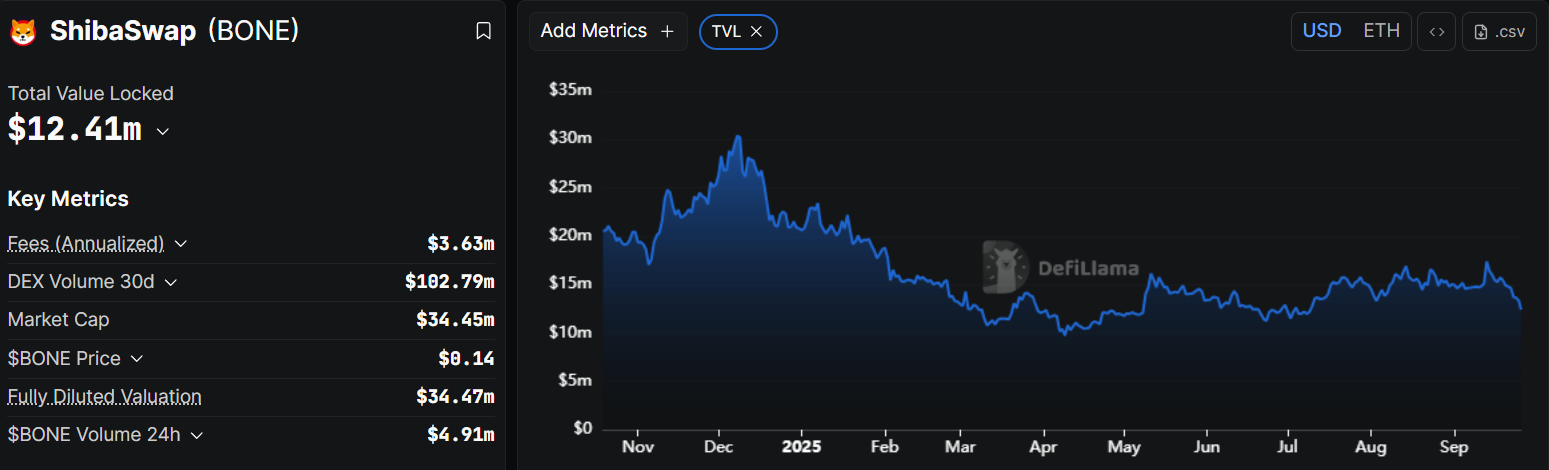Viewport: 1549px width, 470px height.
Task: Open the Add Metrics menu
Action: pyautogui.click(x=594, y=32)
